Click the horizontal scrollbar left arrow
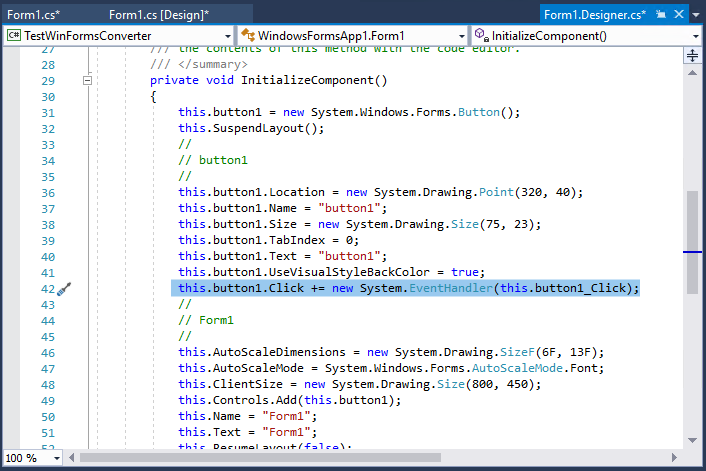Image resolution: width=706 pixels, height=471 pixels. pos(72,458)
